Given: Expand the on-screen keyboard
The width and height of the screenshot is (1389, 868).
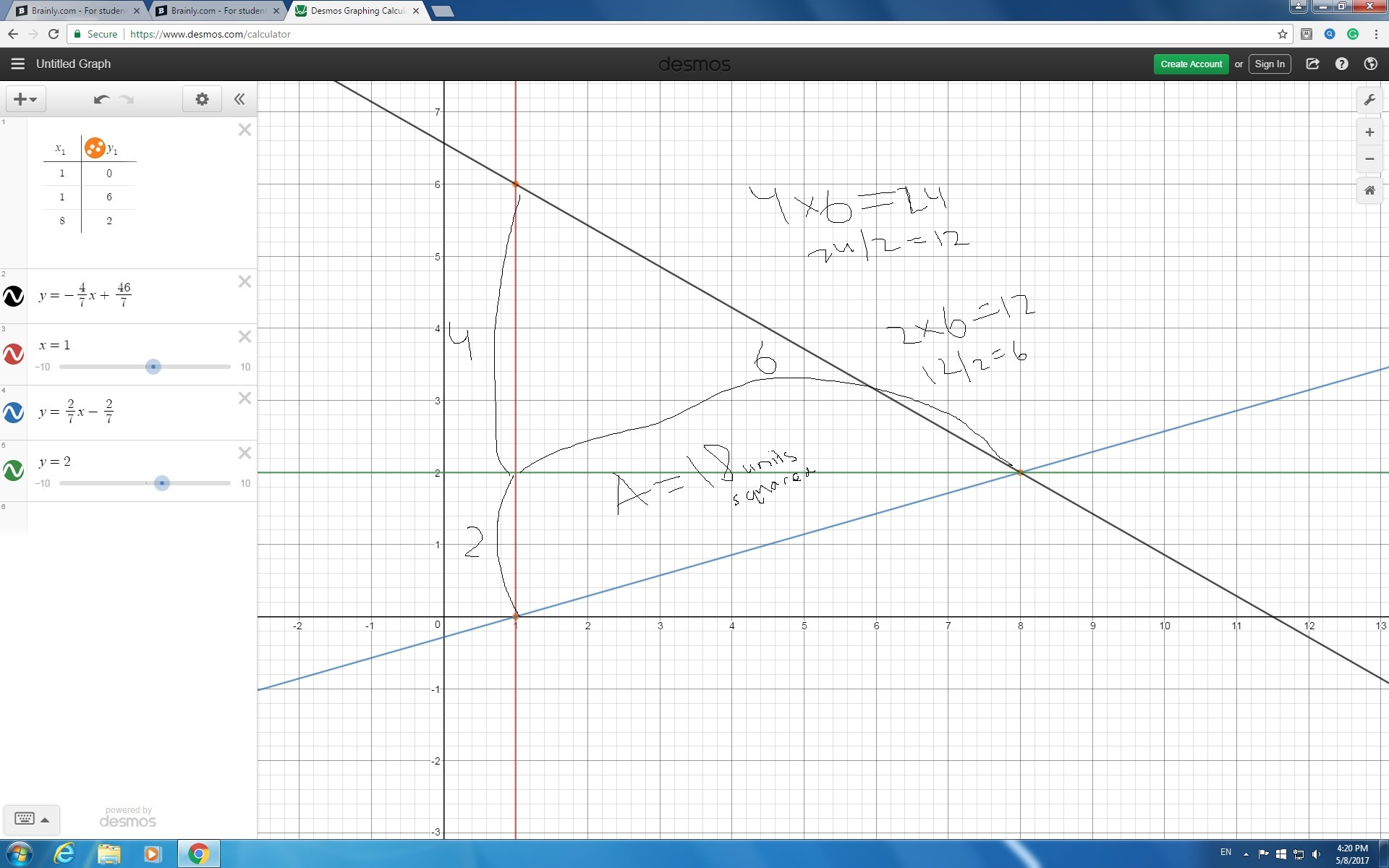Looking at the screenshot, I should point(32,819).
